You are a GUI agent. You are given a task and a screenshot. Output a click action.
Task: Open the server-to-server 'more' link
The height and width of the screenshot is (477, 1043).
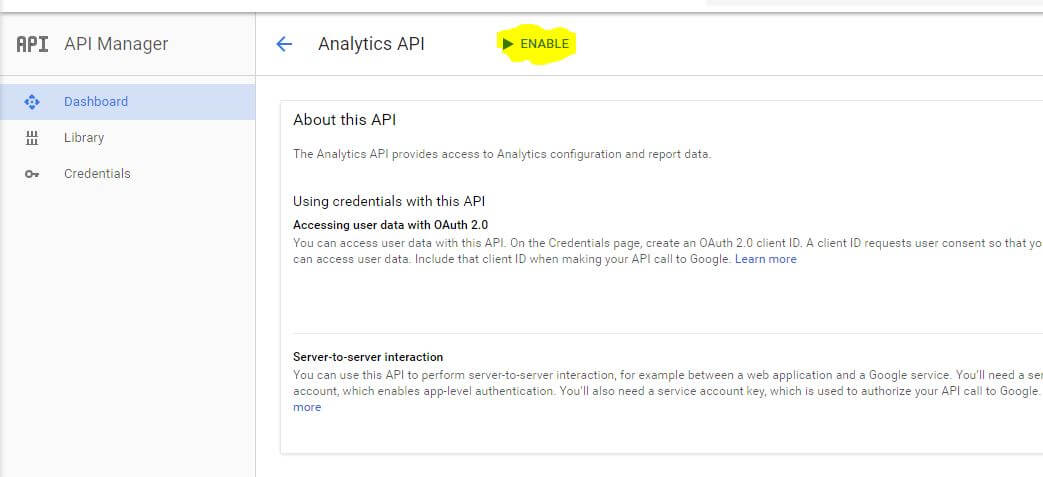pyautogui.click(x=307, y=407)
